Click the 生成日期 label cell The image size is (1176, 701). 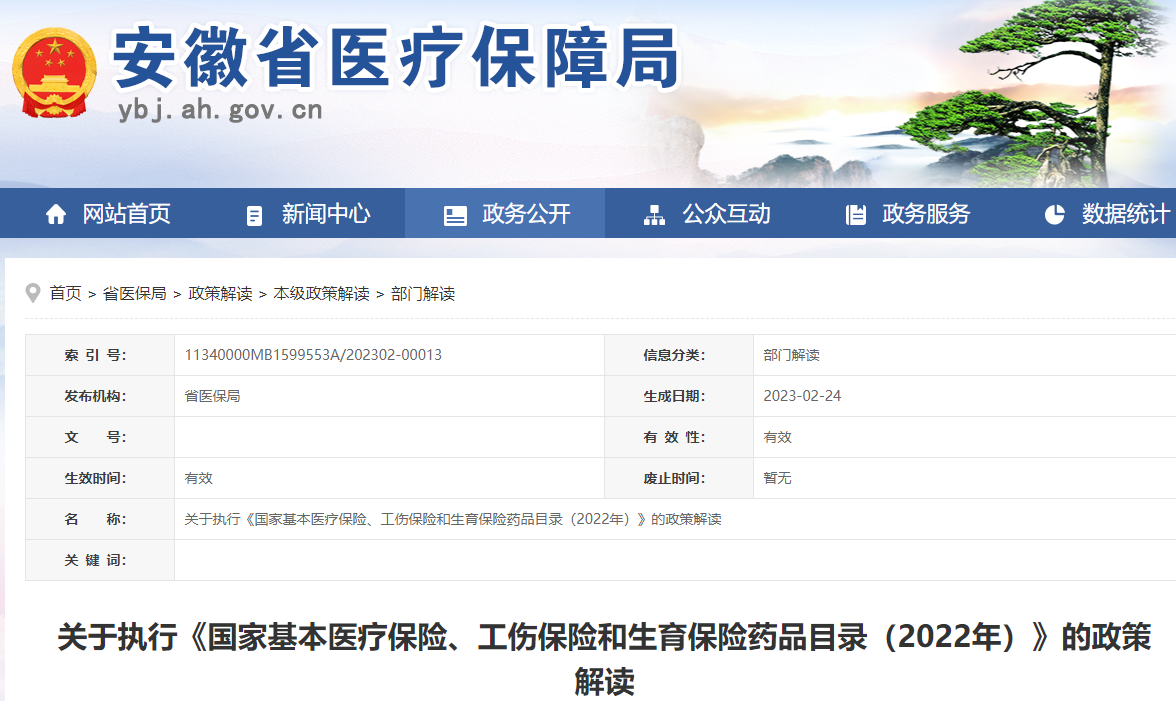click(x=680, y=396)
